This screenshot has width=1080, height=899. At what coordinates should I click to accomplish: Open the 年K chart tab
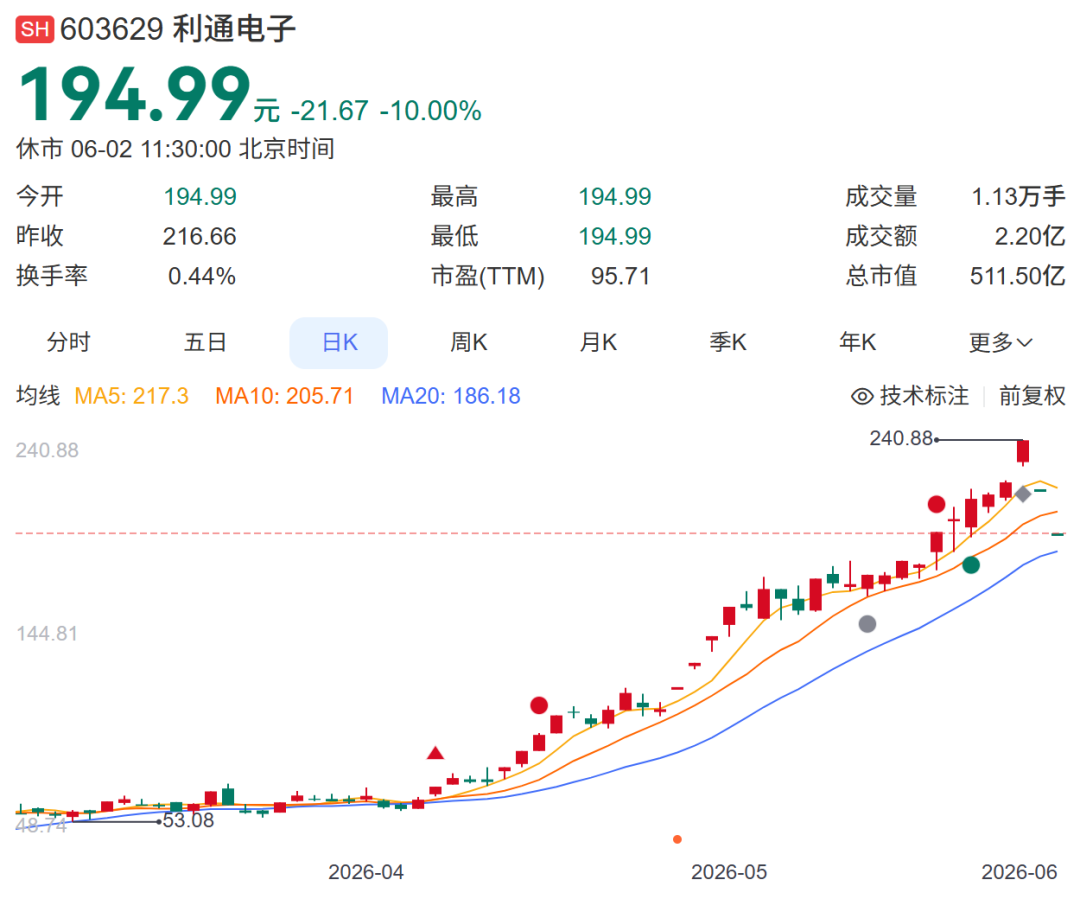858,342
